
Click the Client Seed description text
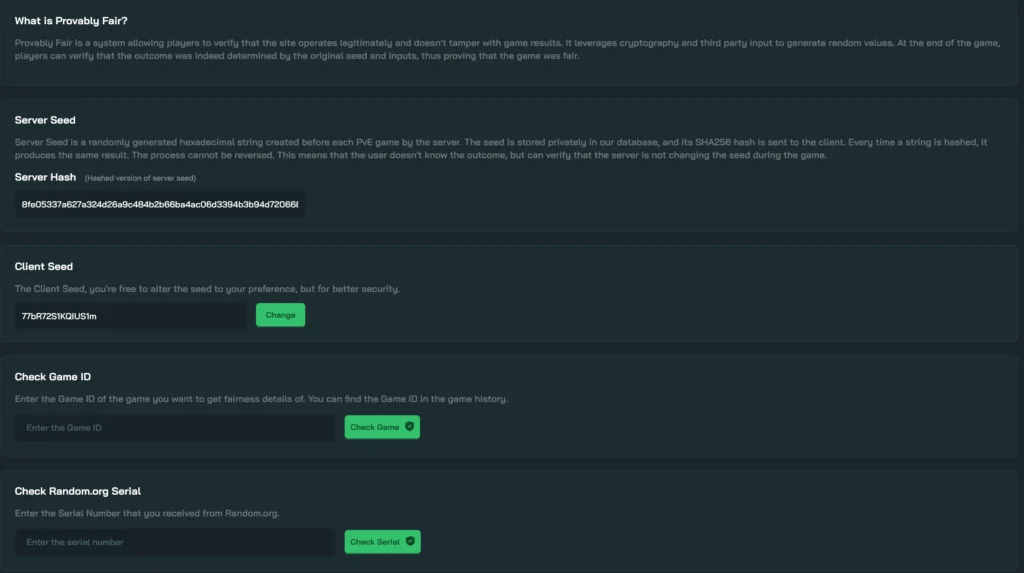click(207, 289)
